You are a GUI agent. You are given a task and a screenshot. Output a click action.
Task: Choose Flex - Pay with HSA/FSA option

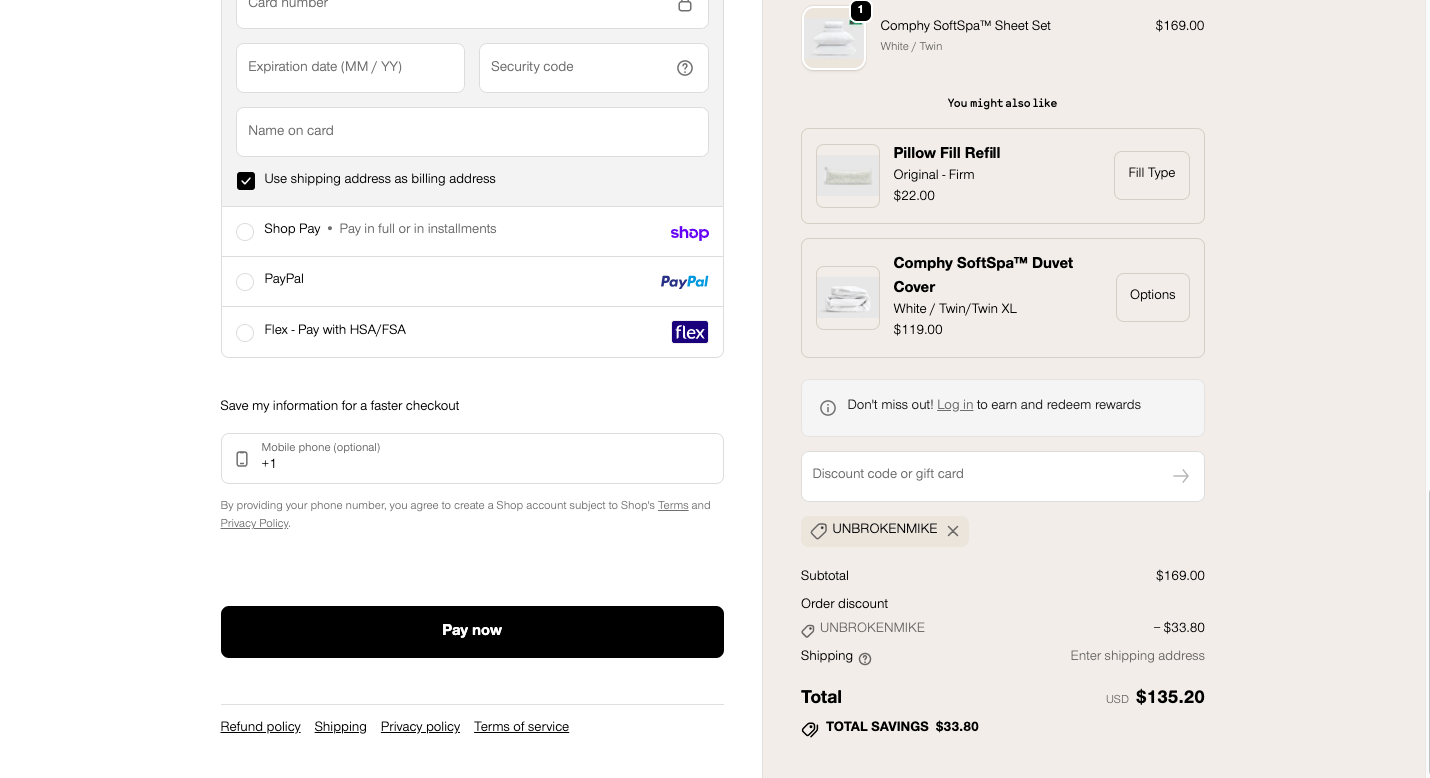pos(245,333)
